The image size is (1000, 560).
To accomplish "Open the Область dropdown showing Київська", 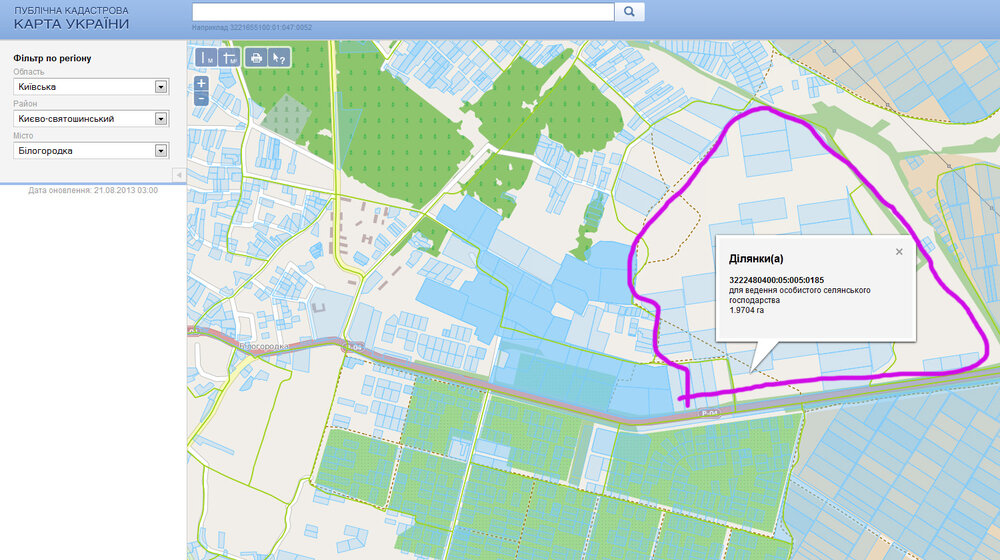I will (x=91, y=87).
